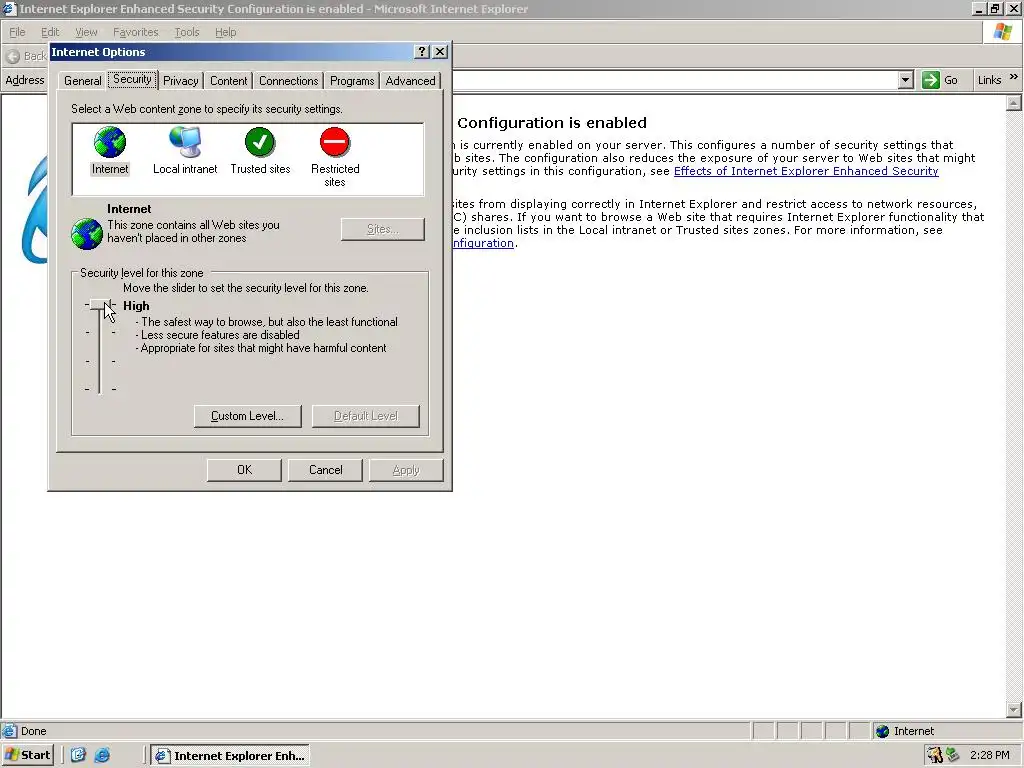Open Effects of Internet Explorer Enhanced Security link
Image resolution: width=1024 pixels, height=768 pixels.
(806, 171)
